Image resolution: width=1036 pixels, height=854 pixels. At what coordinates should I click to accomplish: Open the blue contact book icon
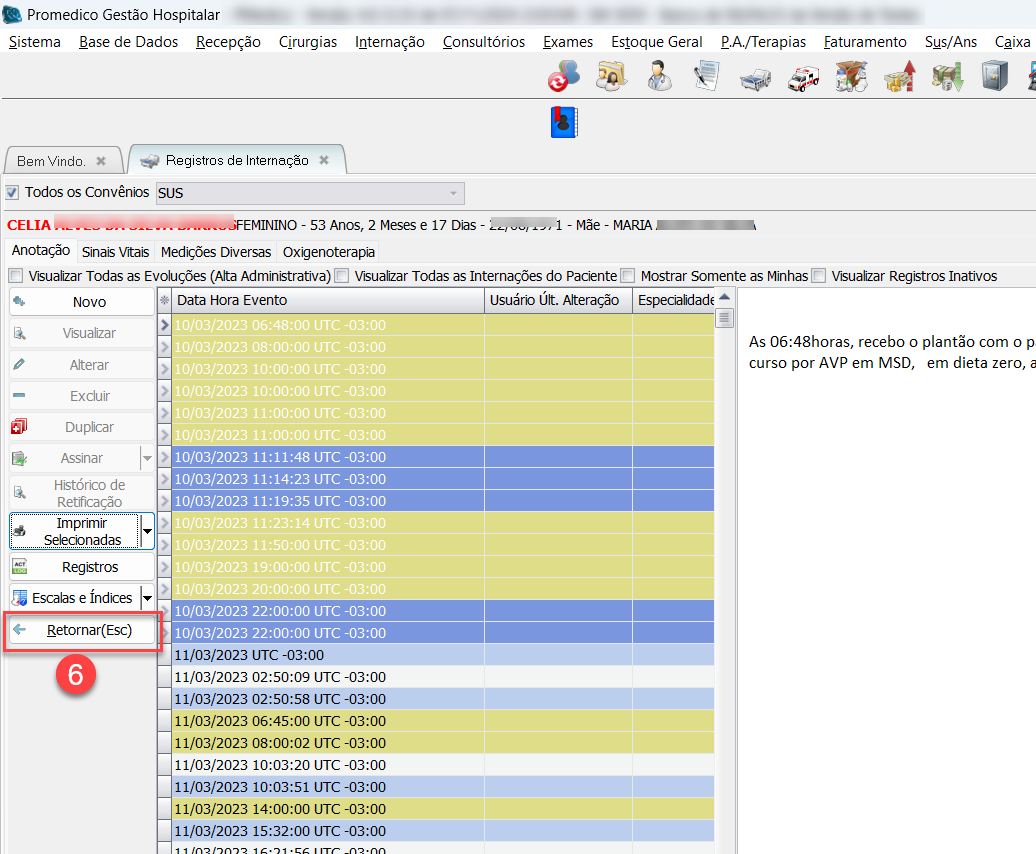tap(565, 122)
